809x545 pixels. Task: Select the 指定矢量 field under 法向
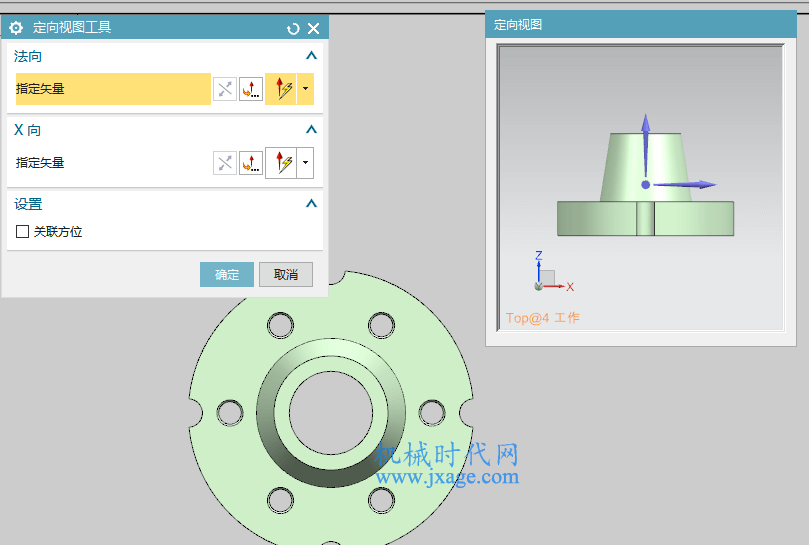point(113,89)
